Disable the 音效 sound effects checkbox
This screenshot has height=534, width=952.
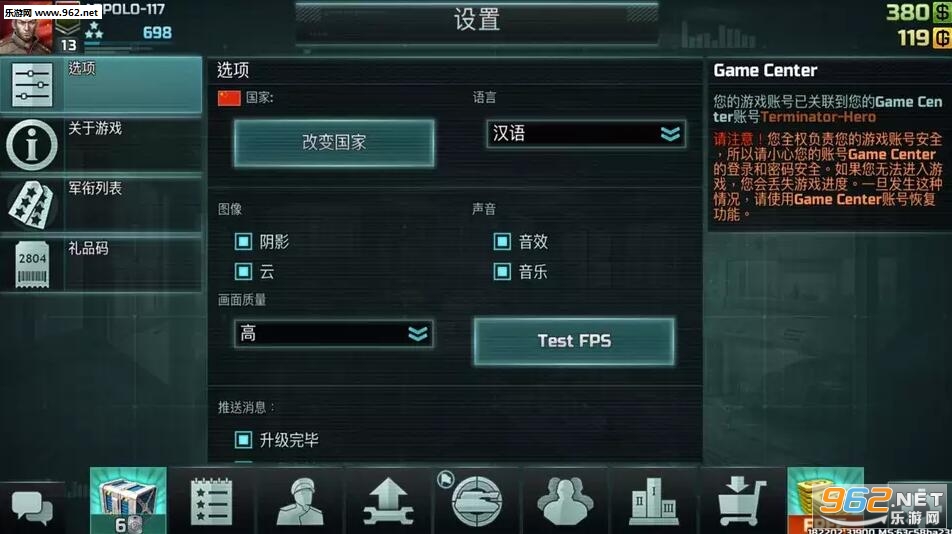tap(502, 242)
